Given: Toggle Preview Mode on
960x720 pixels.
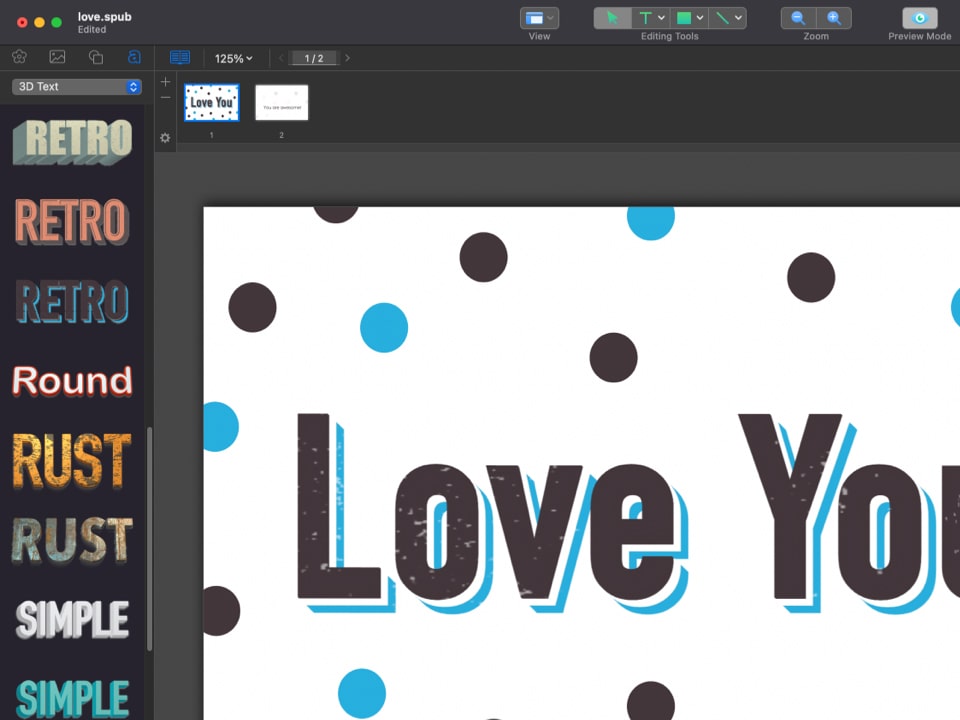Looking at the screenshot, I should [x=919, y=17].
